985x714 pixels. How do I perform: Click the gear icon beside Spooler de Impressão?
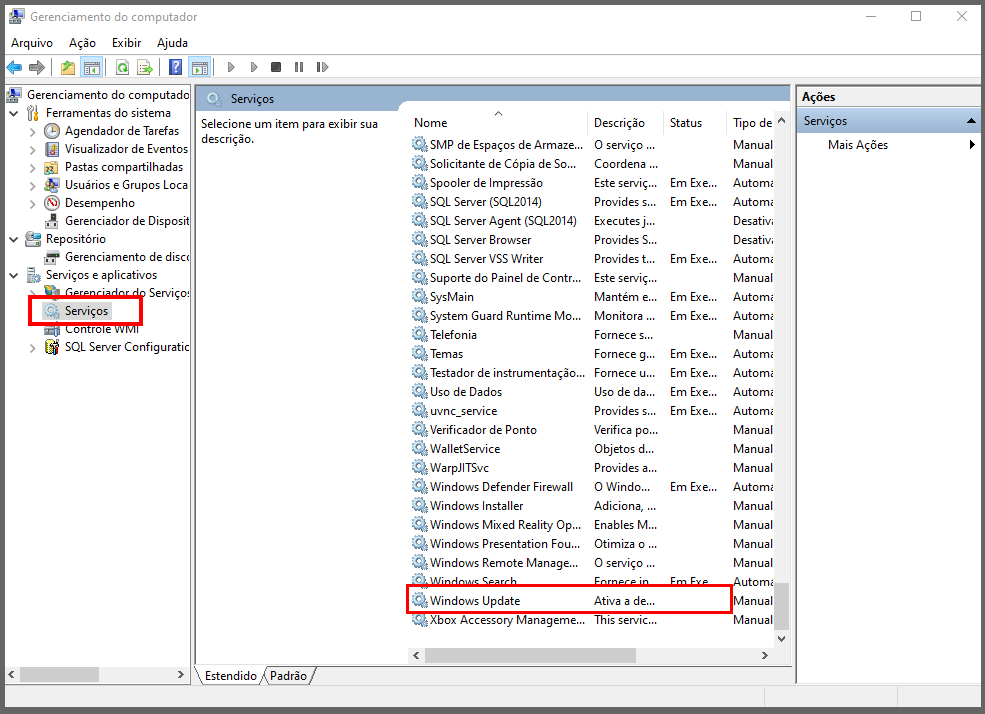coord(420,183)
